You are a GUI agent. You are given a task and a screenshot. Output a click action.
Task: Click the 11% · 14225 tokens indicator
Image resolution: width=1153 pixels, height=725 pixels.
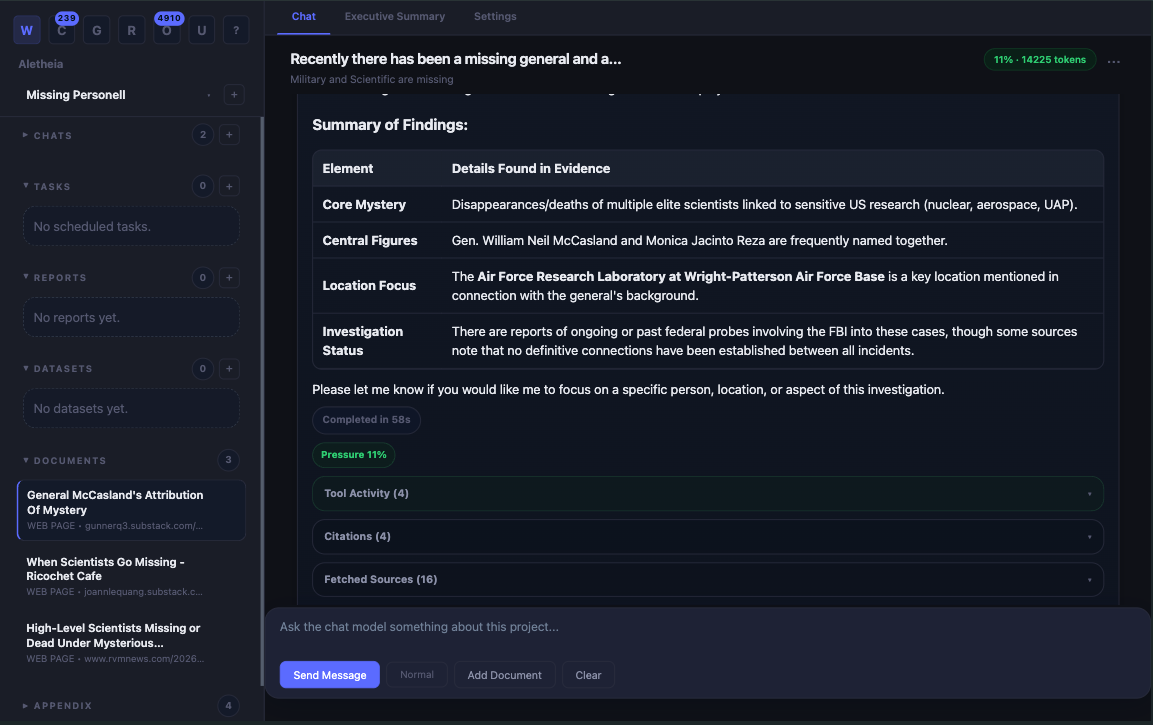point(1039,60)
